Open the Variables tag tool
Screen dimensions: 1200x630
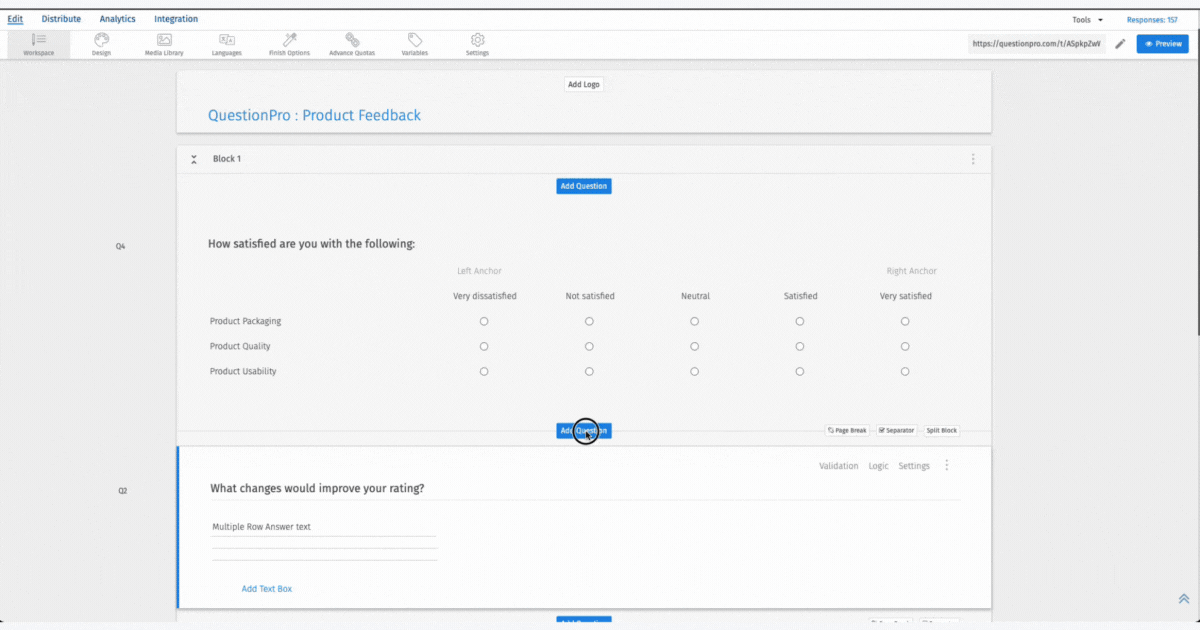pos(415,43)
